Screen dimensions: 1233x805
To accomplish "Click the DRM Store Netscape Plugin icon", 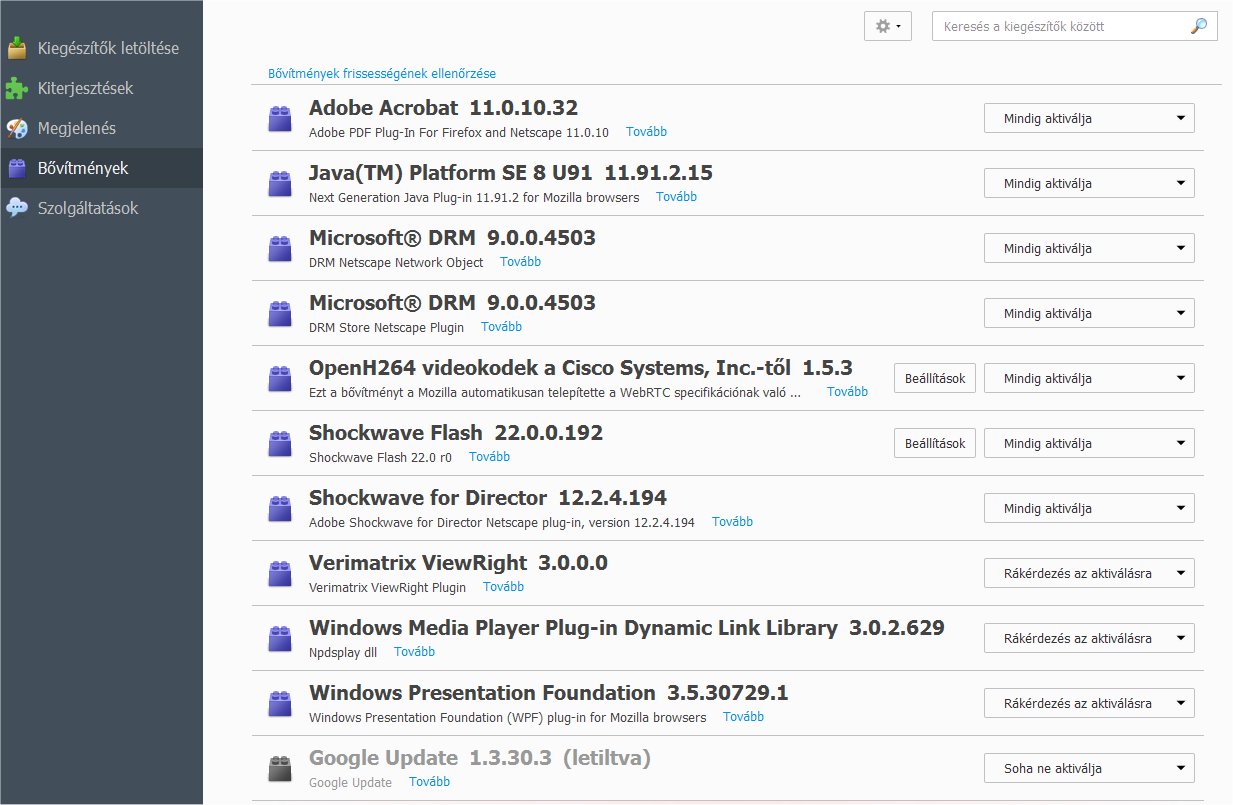I will (280, 314).
